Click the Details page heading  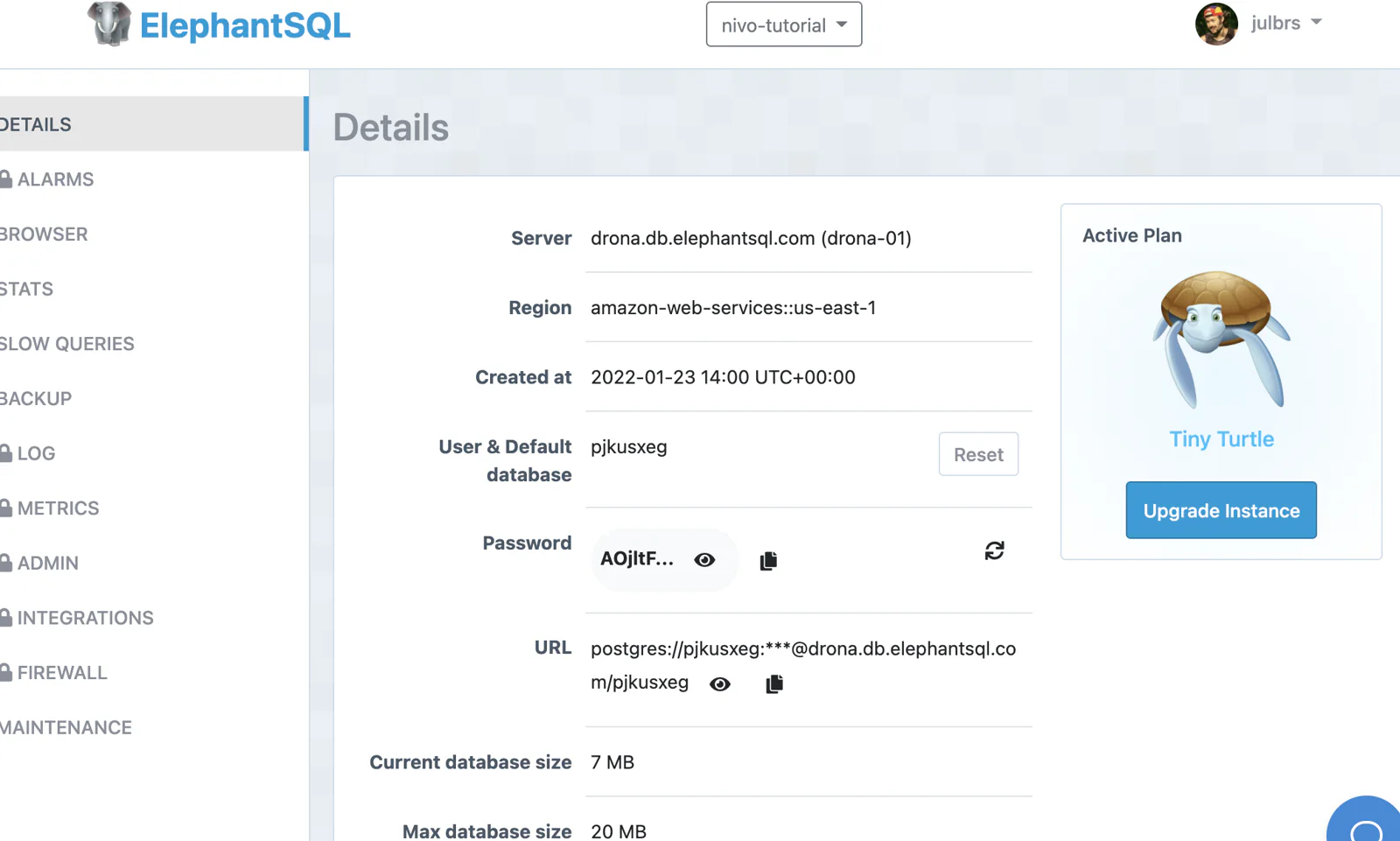click(x=391, y=128)
